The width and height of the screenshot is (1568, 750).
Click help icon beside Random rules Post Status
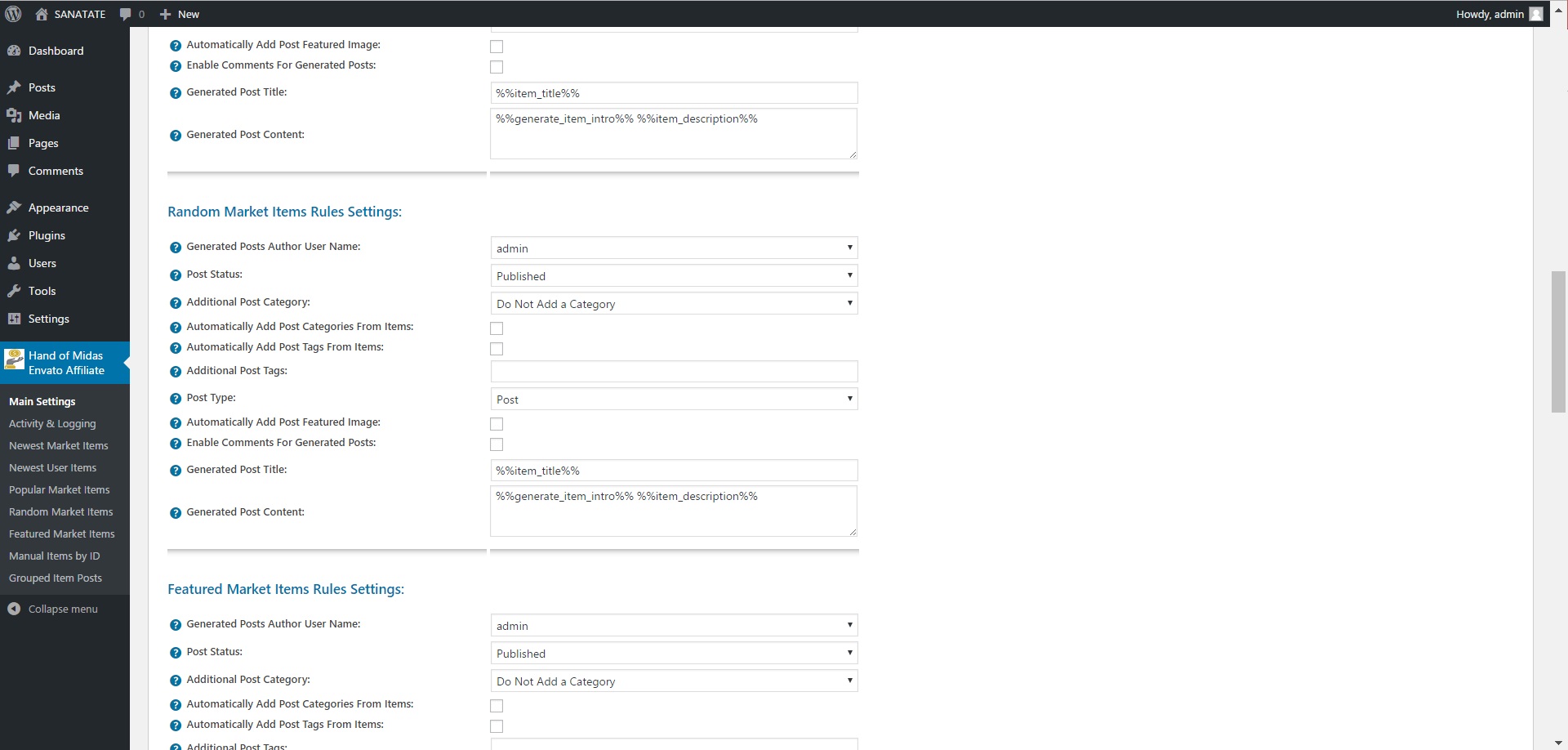(x=176, y=275)
